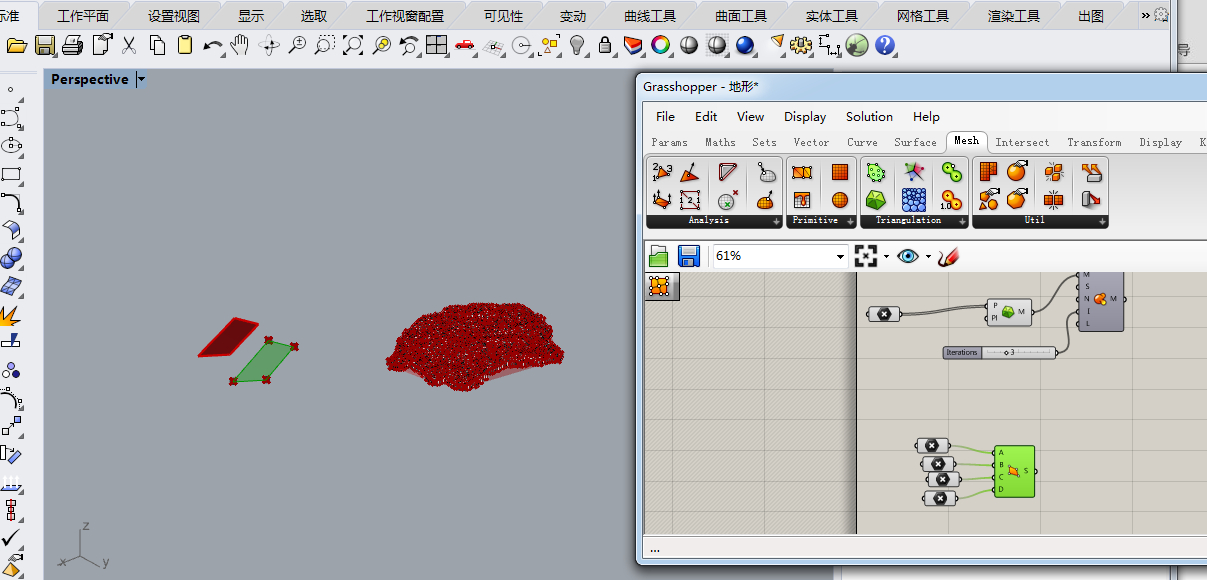Switch to the 曲线工具 tab
The width and height of the screenshot is (1207, 580).
tap(650, 16)
